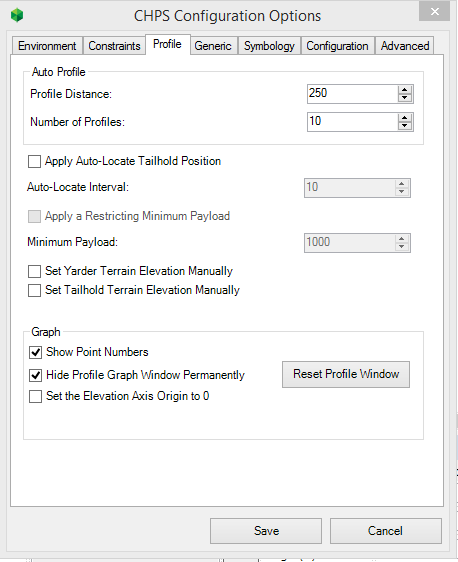The width and height of the screenshot is (458, 562).
Task: Decrease Auto-Locate Interval with down arrow
Action: click(x=402, y=192)
